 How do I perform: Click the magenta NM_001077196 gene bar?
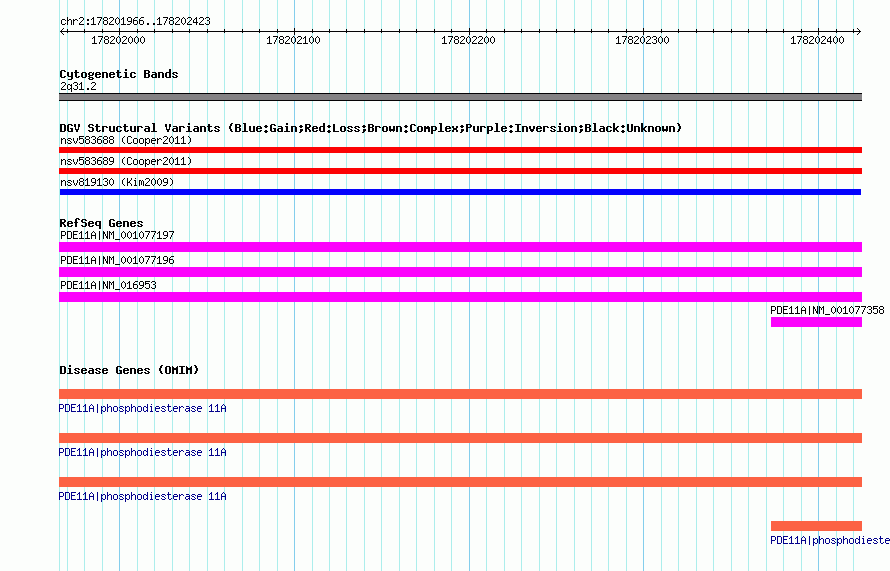[x=460, y=272]
